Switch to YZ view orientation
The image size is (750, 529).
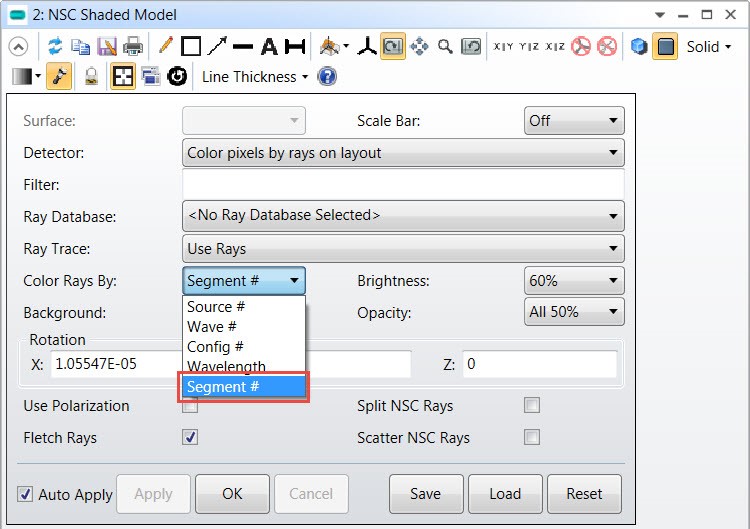pyautogui.click(x=529, y=46)
